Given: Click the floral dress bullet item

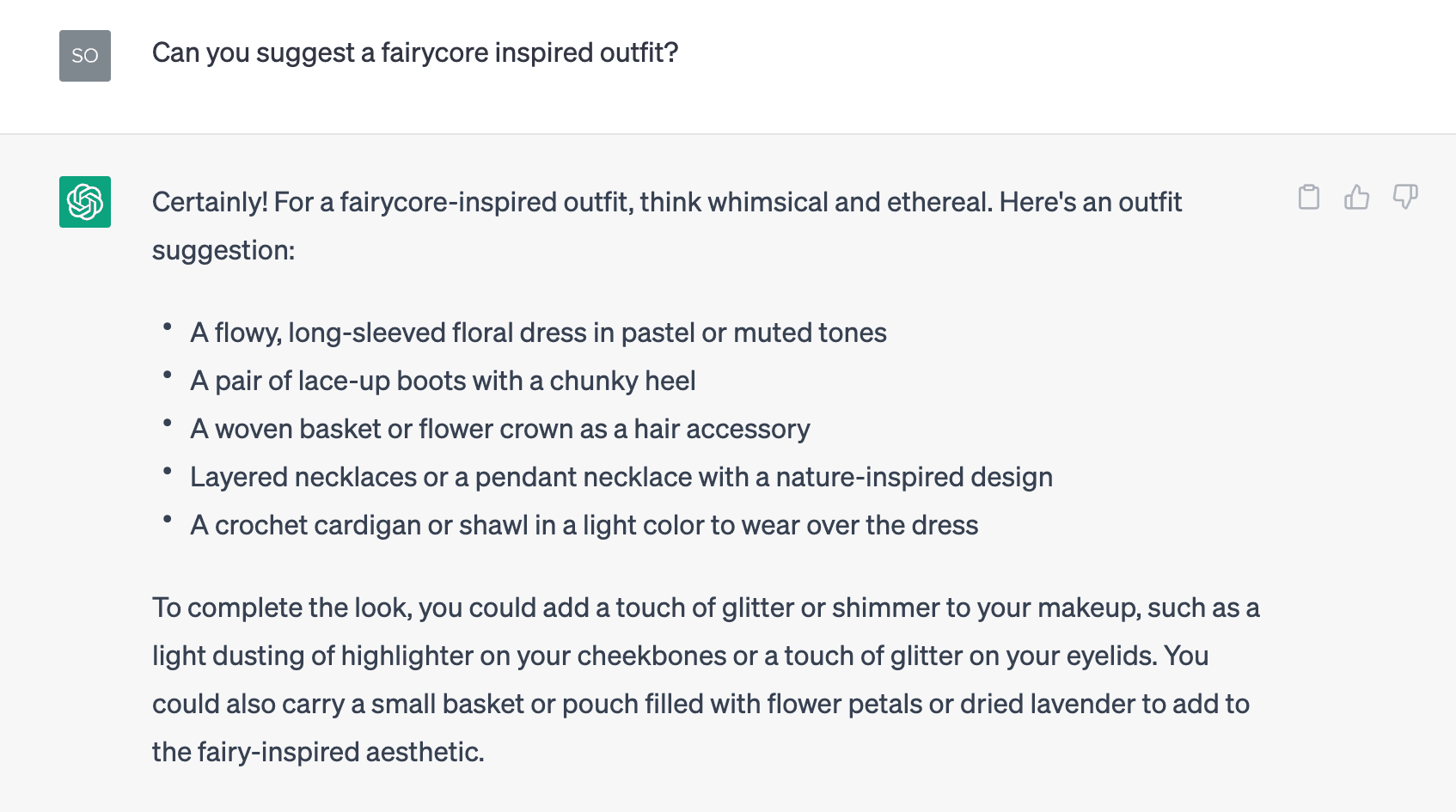Looking at the screenshot, I should [x=538, y=333].
